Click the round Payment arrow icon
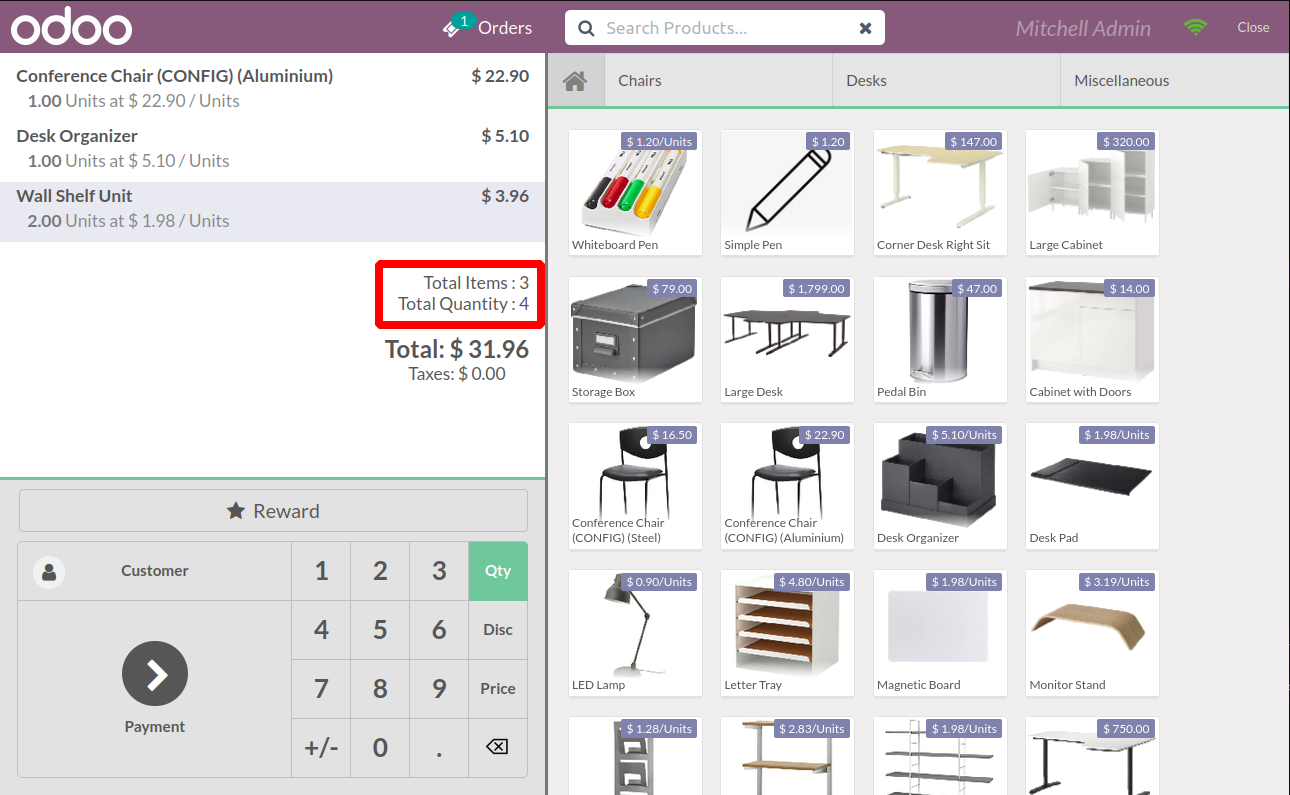 (x=155, y=674)
